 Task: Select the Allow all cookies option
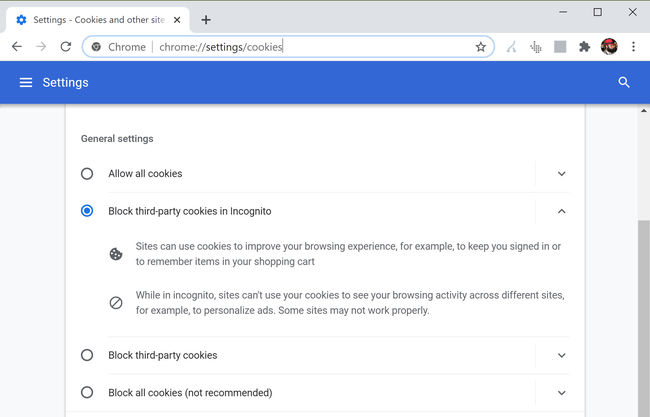pos(87,173)
